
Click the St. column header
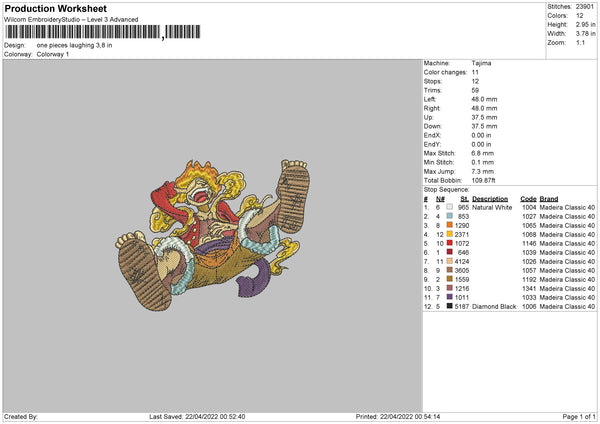click(x=464, y=199)
